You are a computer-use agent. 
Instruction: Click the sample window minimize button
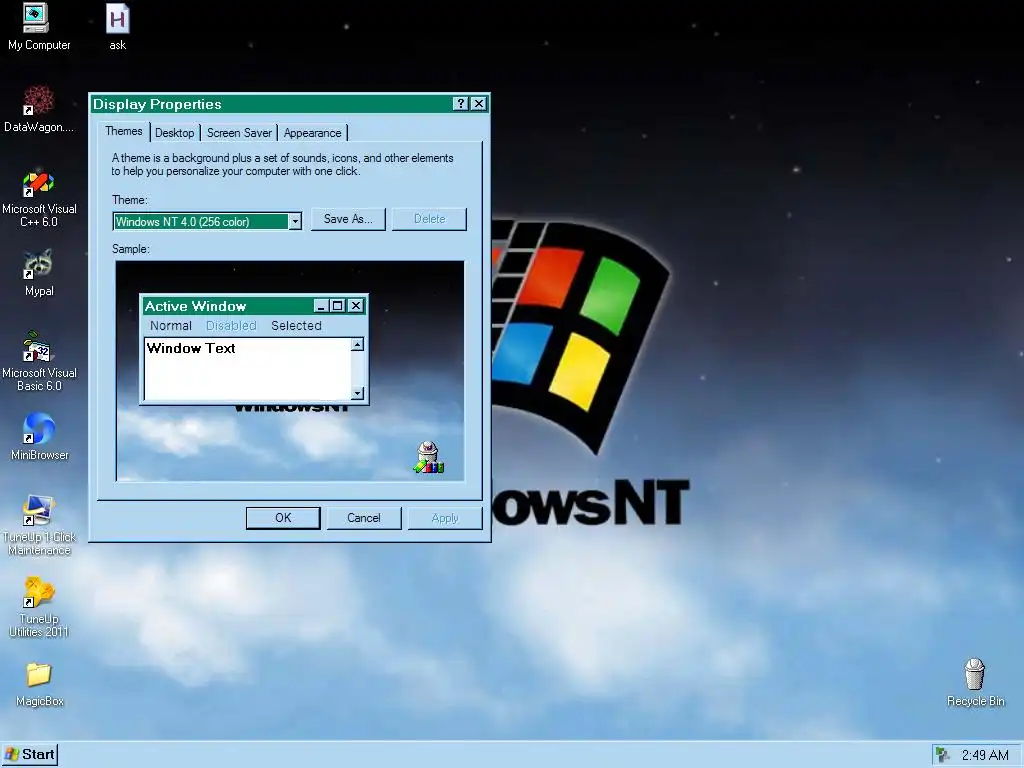coord(321,306)
